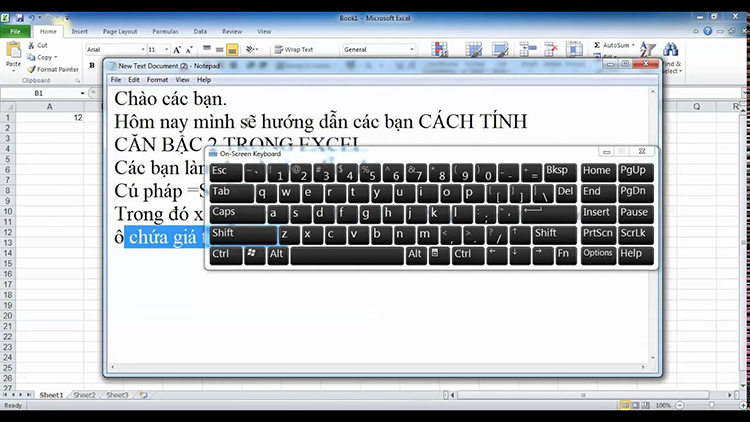Screen dimensions: 750x422
Task: Switch to the Formulas ribbon tab
Action: pyautogui.click(x=165, y=32)
